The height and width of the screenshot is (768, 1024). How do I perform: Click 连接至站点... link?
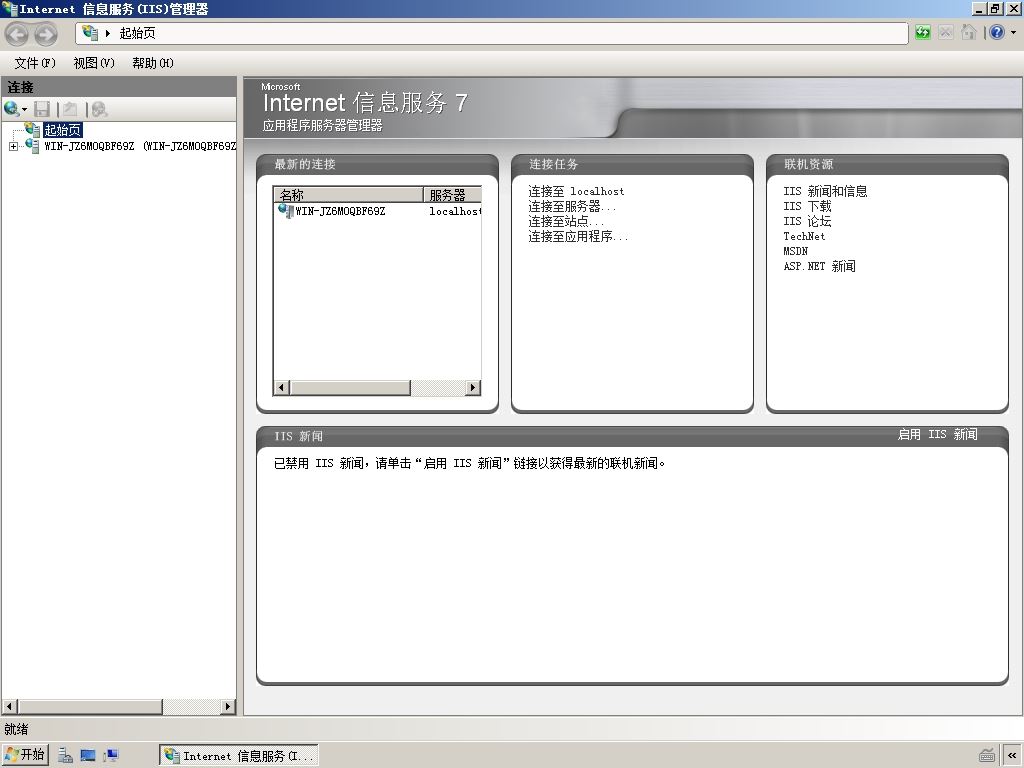566,221
